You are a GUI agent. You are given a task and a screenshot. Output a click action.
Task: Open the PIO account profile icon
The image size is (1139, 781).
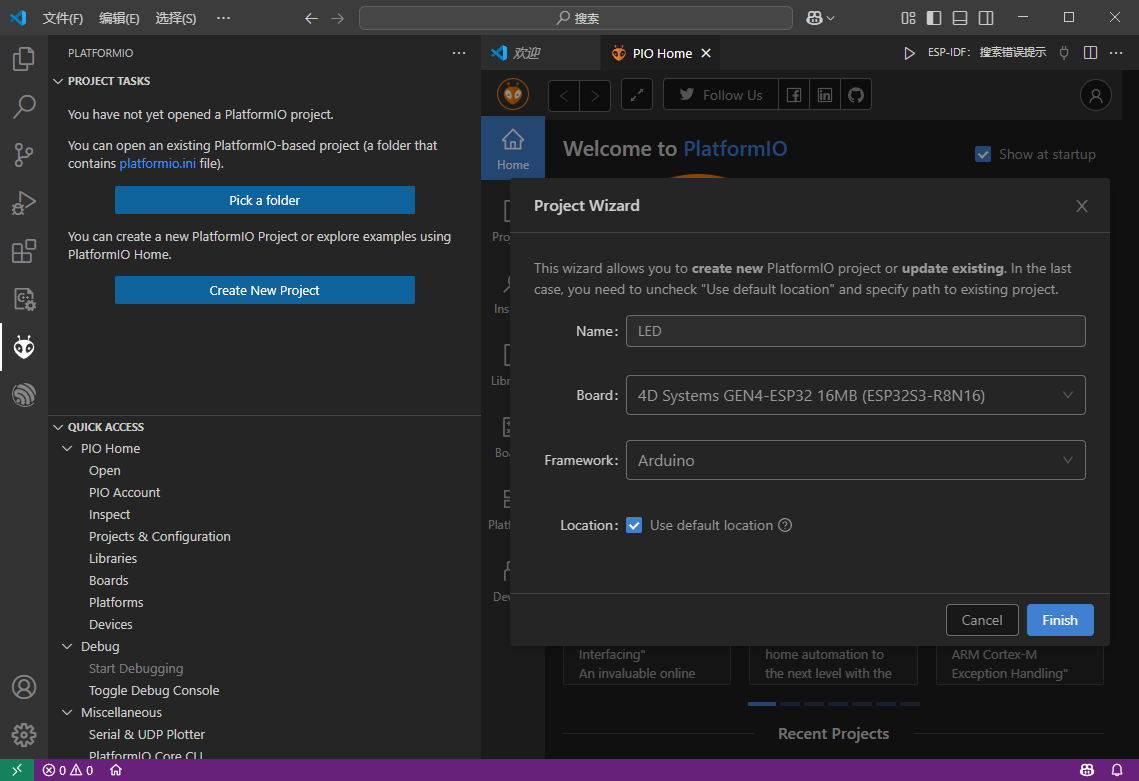point(1095,95)
